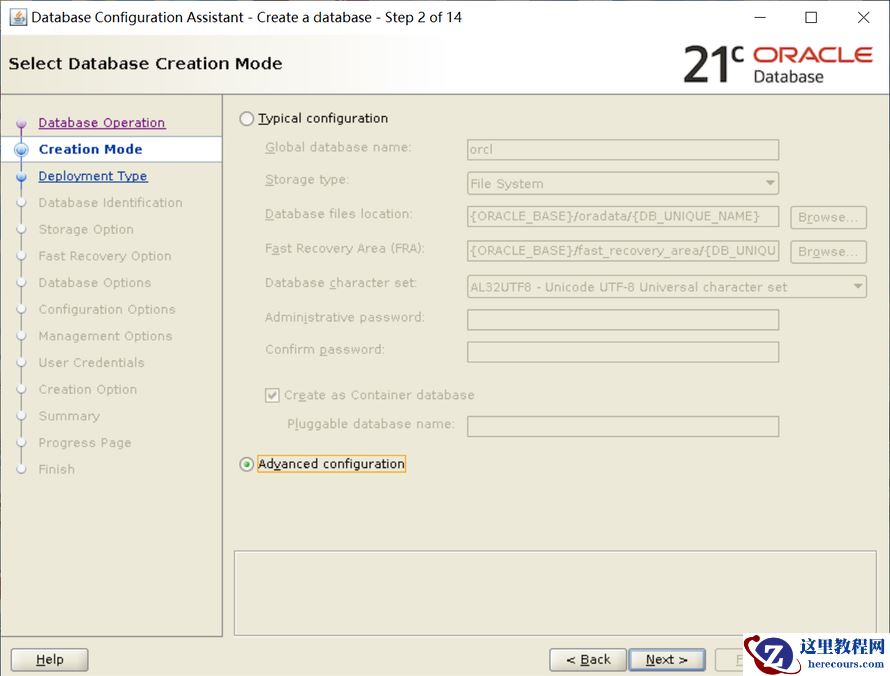890x676 pixels.
Task: Click Database Identification step in sidebar
Action: point(110,203)
